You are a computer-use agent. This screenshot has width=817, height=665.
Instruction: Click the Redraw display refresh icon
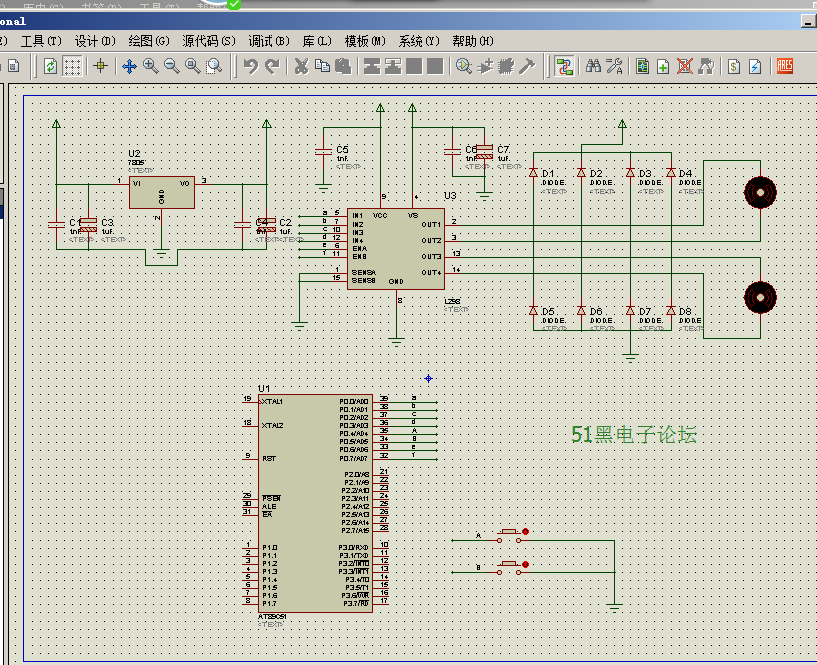(x=50, y=66)
